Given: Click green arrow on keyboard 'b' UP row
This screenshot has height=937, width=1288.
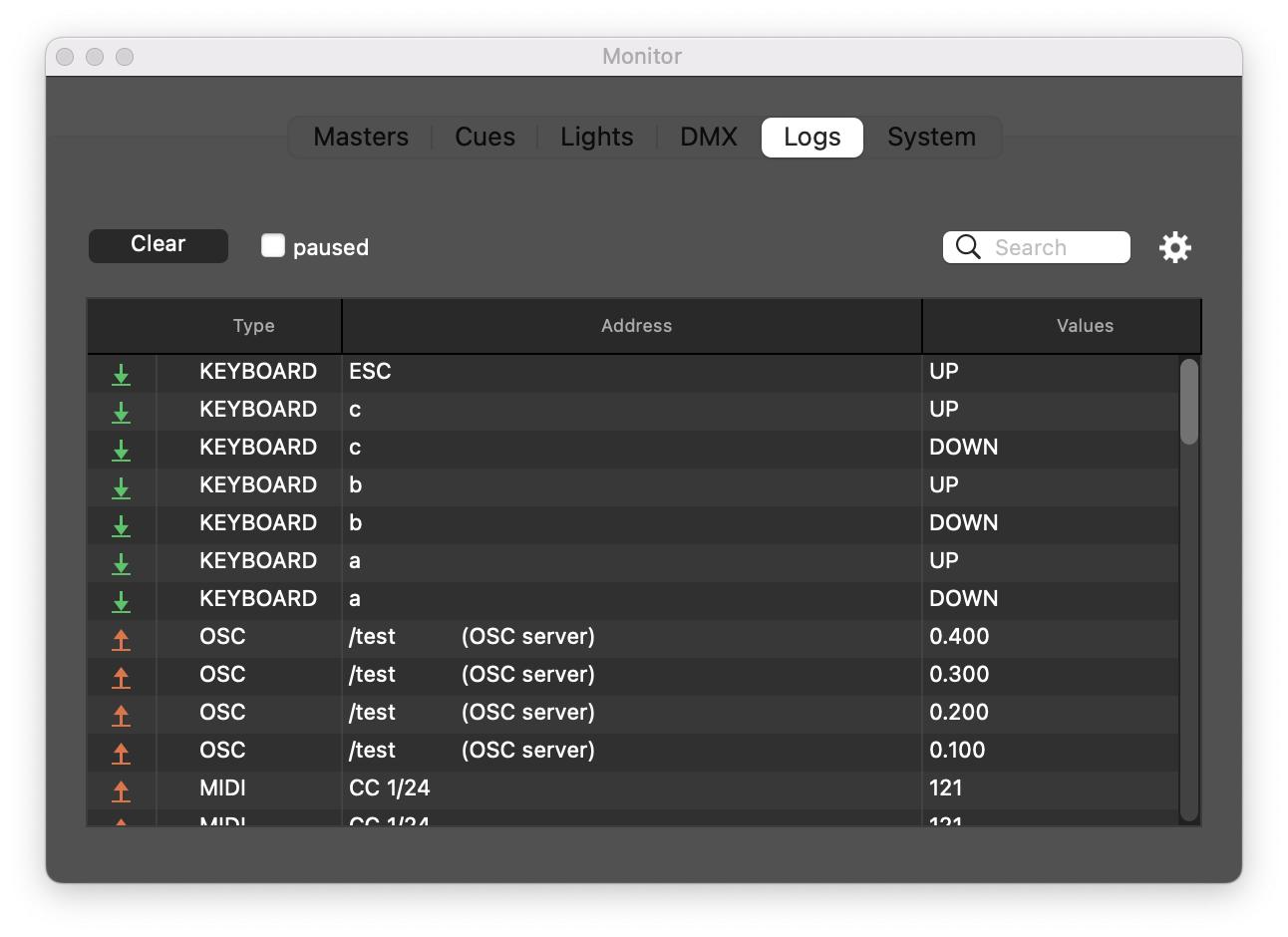Looking at the screenshot, I should coord(121,487).
